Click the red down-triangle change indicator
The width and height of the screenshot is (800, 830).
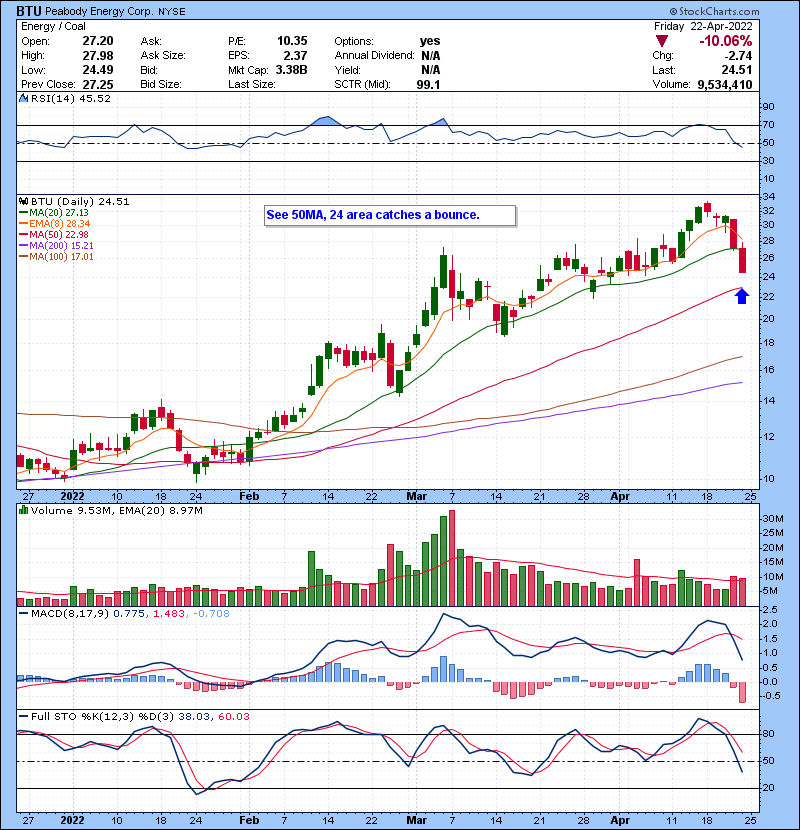[662, 41]
